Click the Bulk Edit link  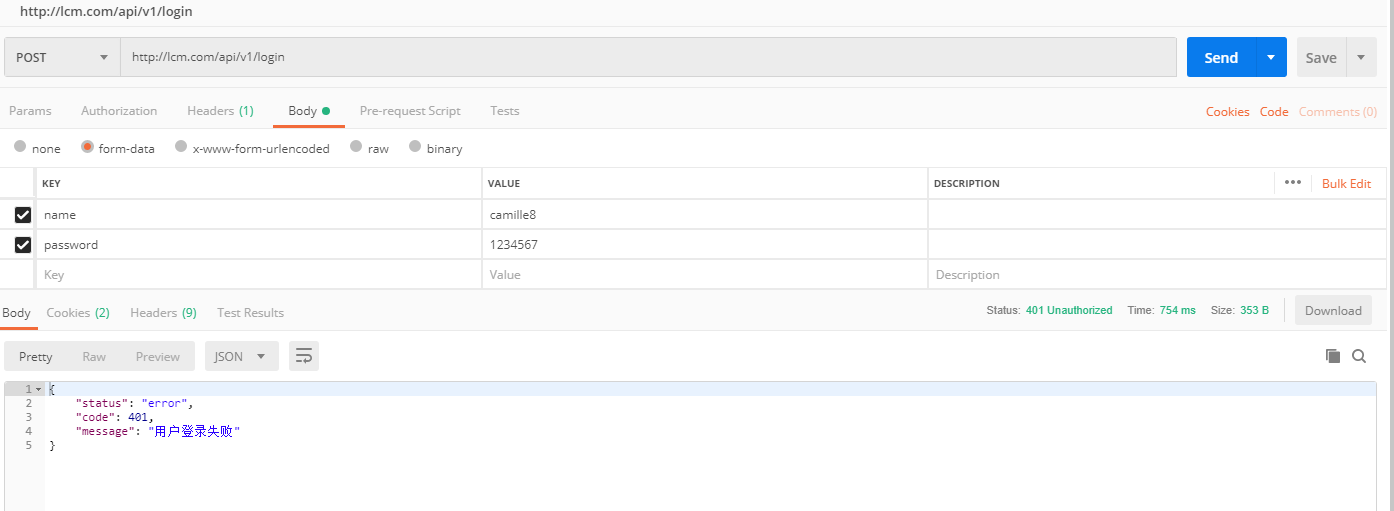point(1346,184)
